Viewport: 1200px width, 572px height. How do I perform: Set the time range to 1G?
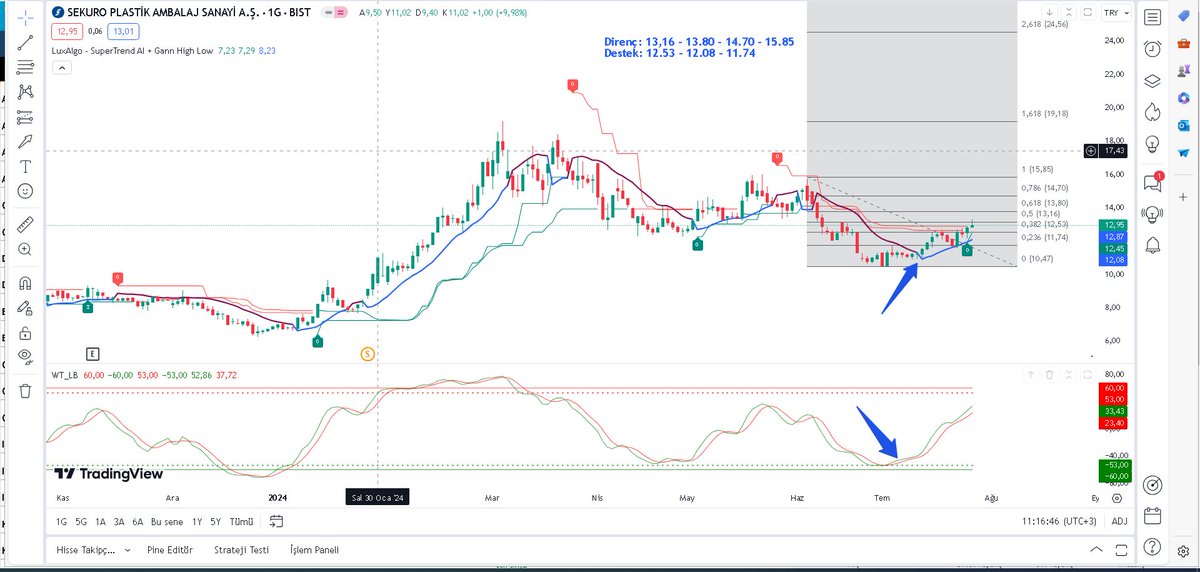(x=62, y=521)
